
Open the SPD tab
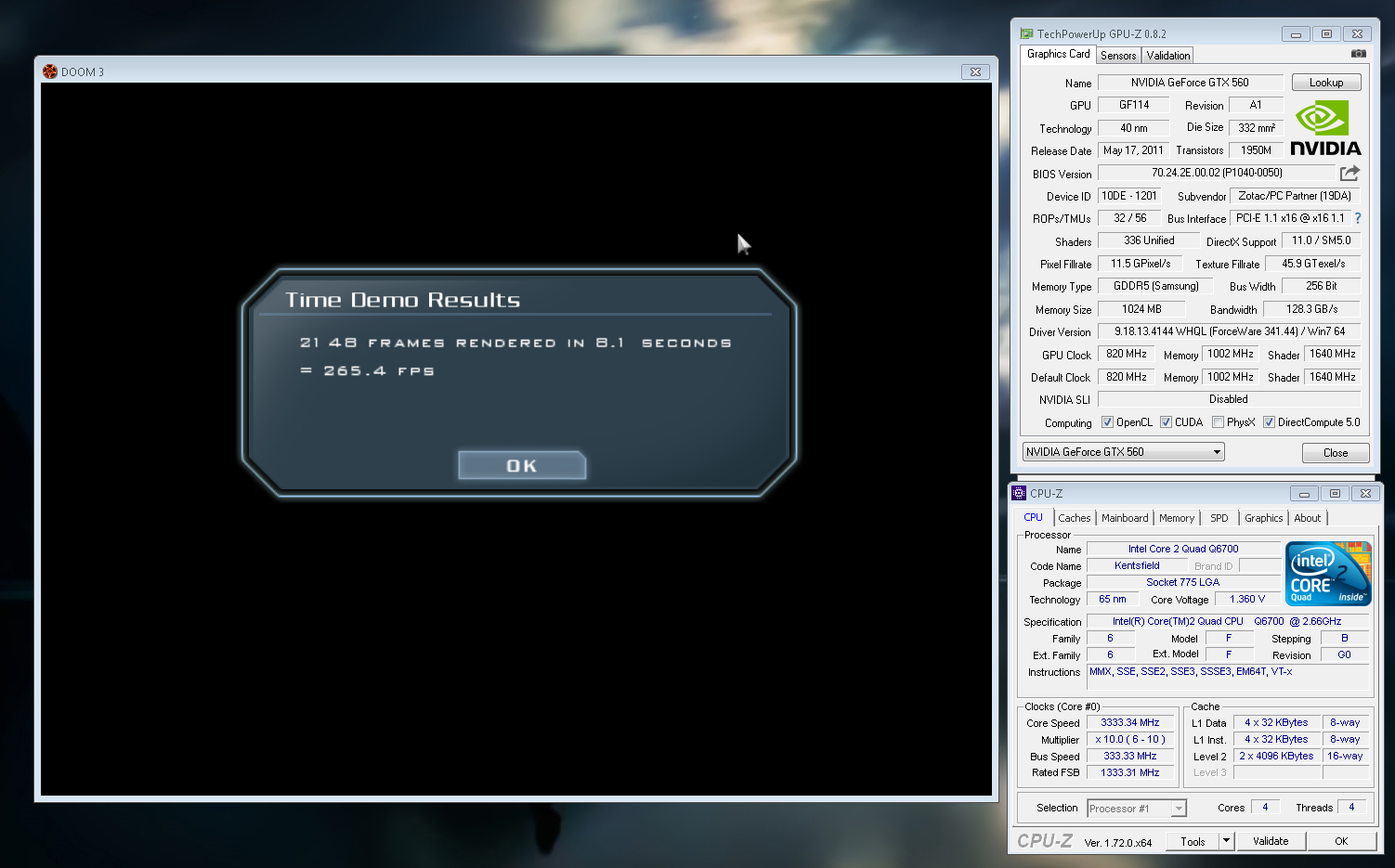[x=1219, y=518]
